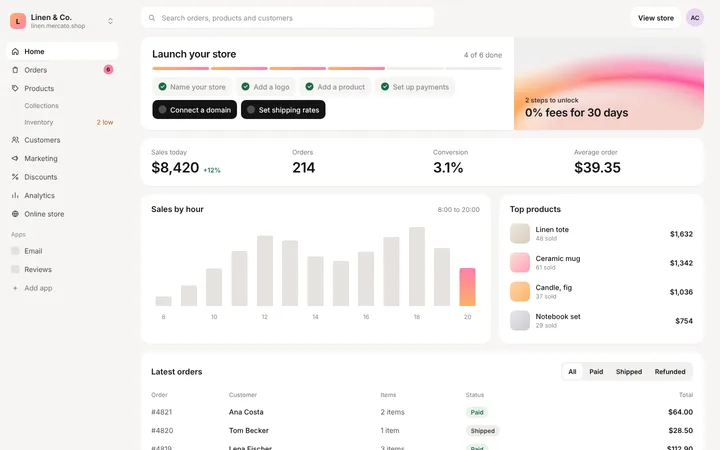Click the Connect a domain button
The image size is (720, 450).
(195, 110)
